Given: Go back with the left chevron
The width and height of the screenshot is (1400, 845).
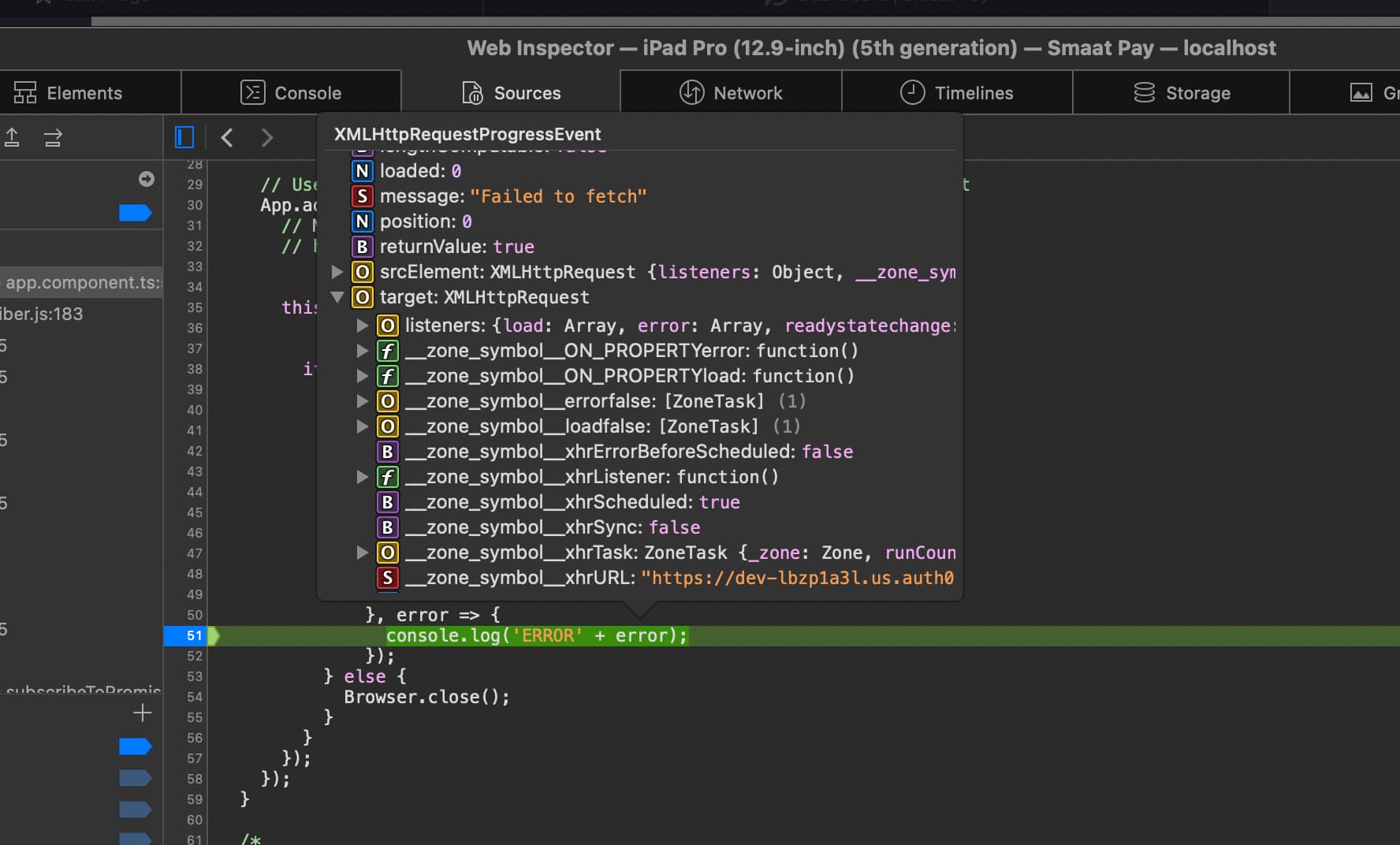Looking at the screenshot, I should click(x=227, y=138).
